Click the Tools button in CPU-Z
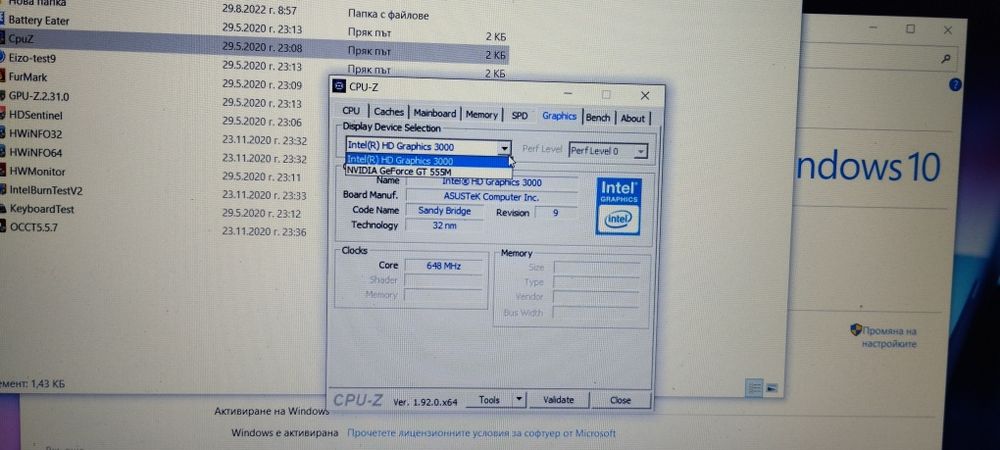The image size is (1000, 450). tap(489, 400)
